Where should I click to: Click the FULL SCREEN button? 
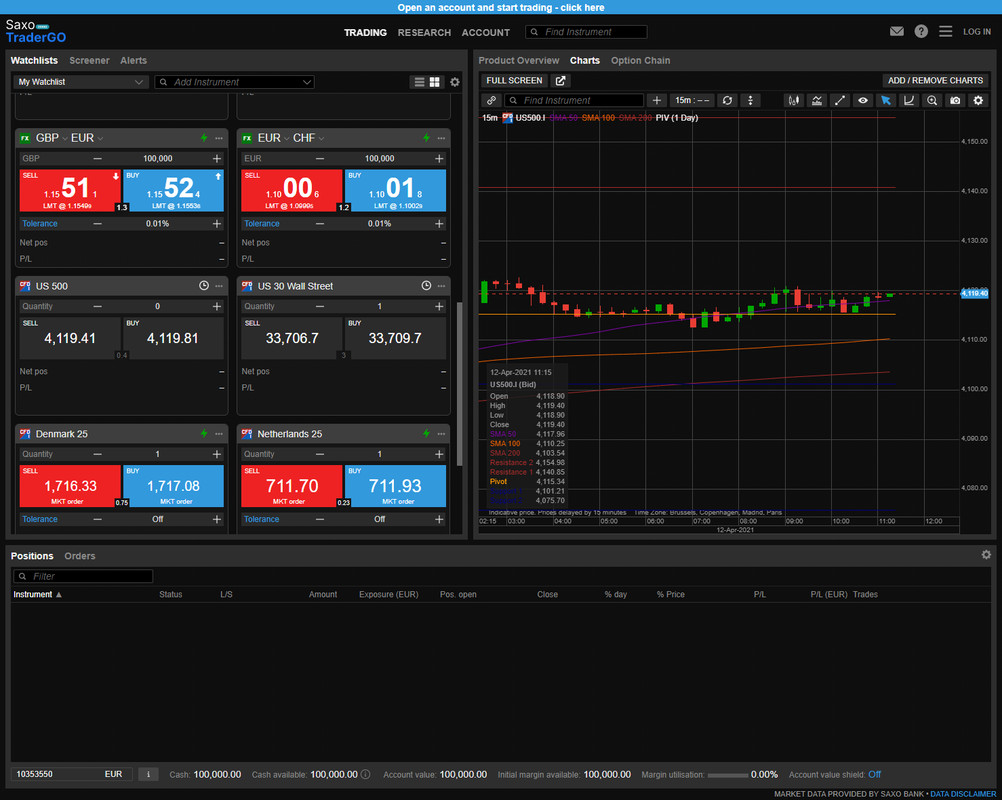point(514,81)
